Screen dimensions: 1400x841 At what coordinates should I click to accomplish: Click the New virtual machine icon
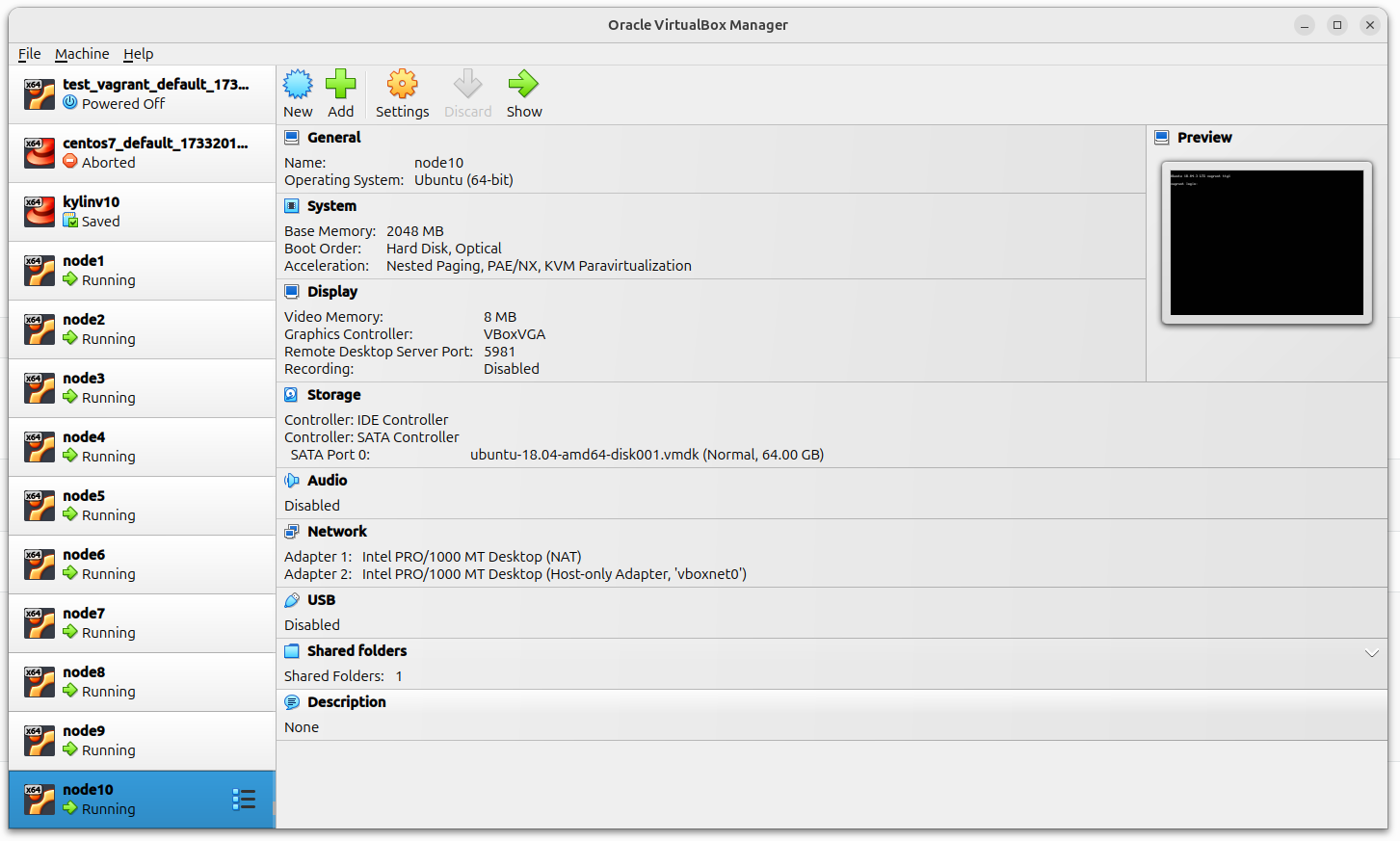(298, 84)
